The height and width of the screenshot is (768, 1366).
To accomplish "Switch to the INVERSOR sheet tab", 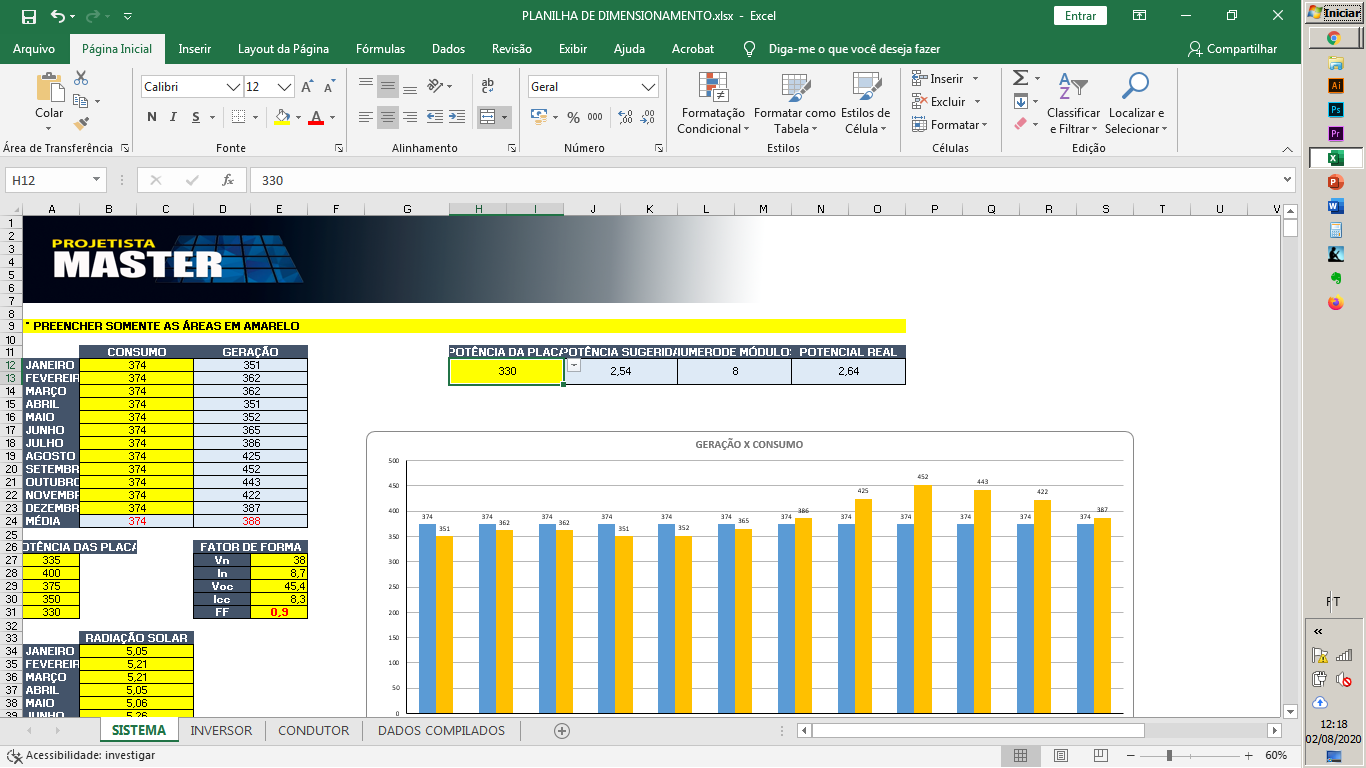I will pyautogui.click(x=221, y=731).
